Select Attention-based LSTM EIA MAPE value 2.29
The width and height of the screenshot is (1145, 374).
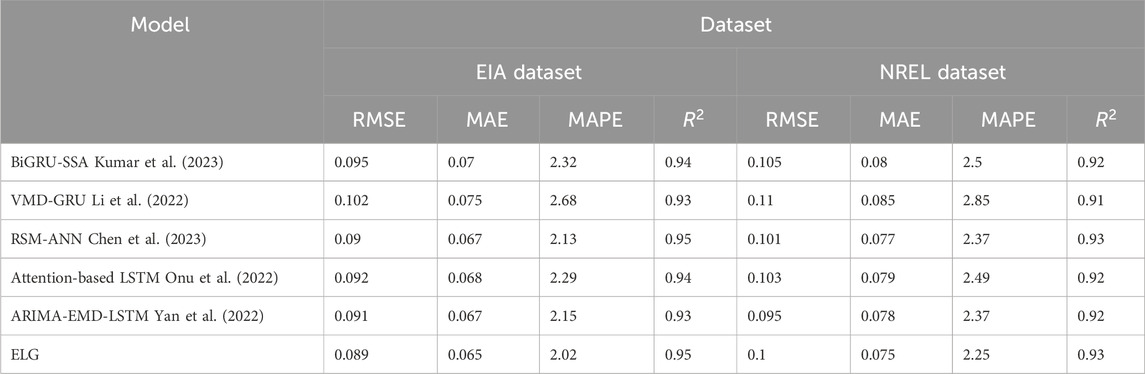562,277
